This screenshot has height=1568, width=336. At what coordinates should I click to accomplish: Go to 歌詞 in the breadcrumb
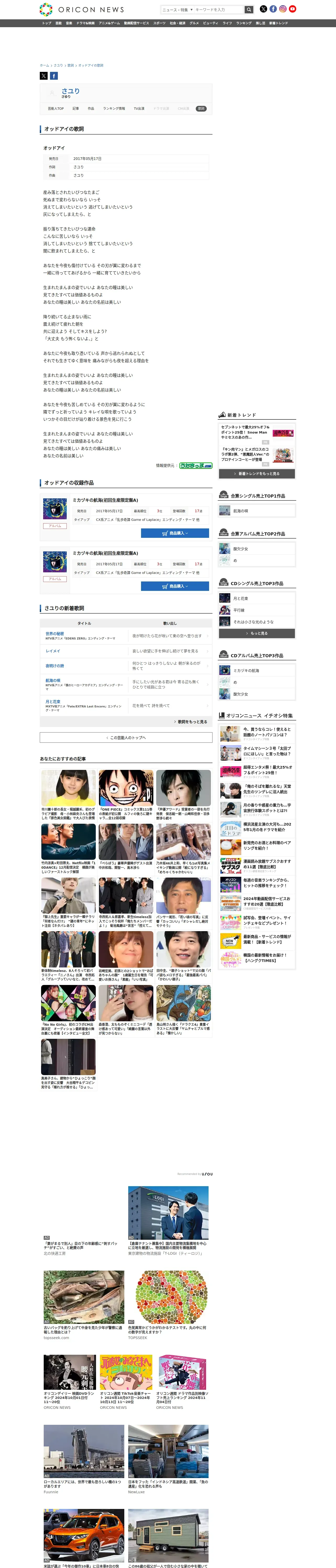coord(71,65)
